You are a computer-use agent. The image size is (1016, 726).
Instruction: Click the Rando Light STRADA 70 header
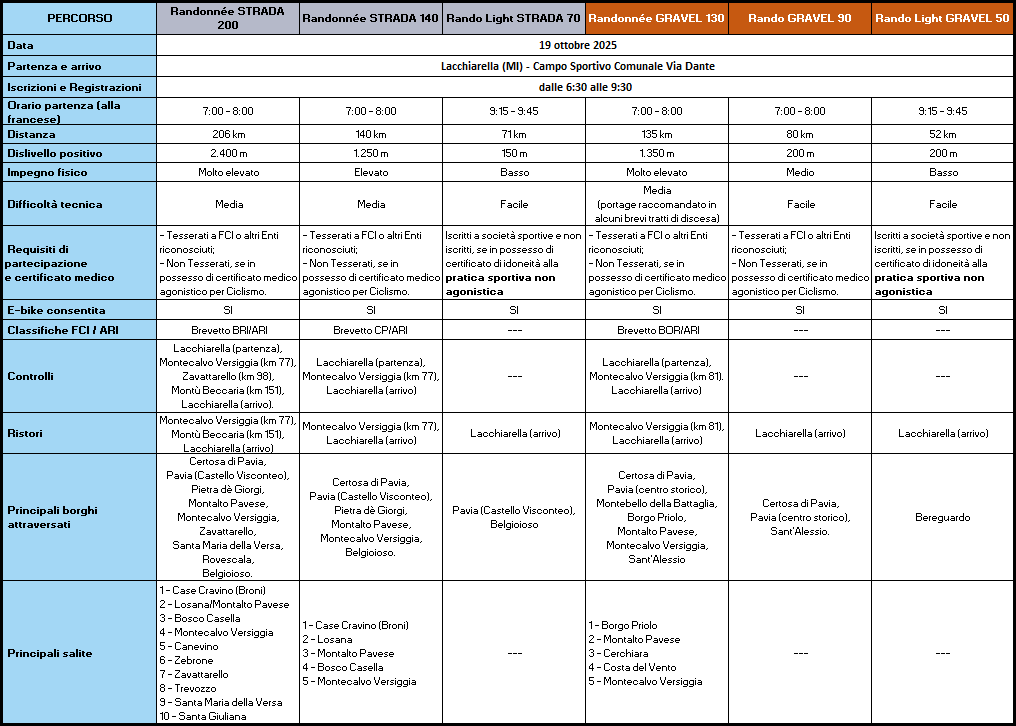click(x=513, y=18)
